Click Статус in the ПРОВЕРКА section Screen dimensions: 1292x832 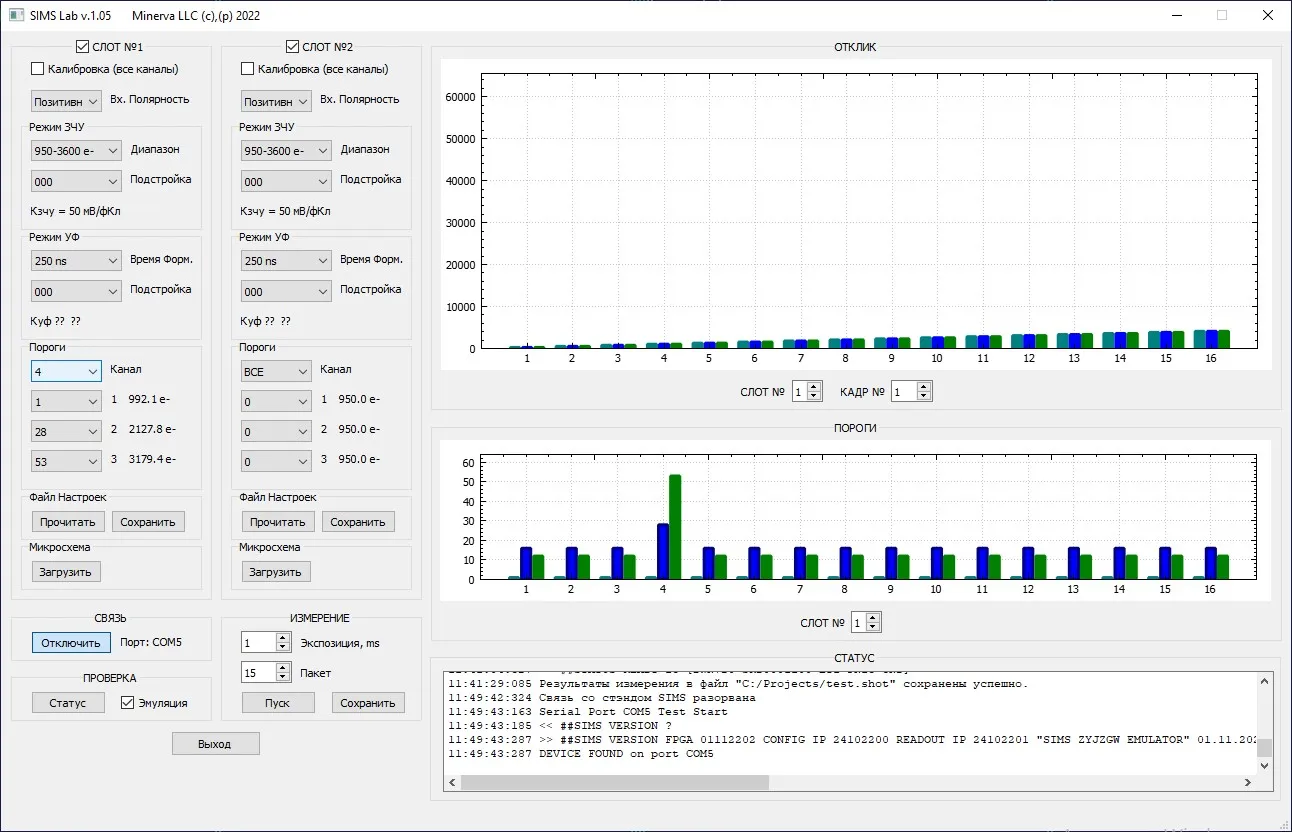[67, 703]
